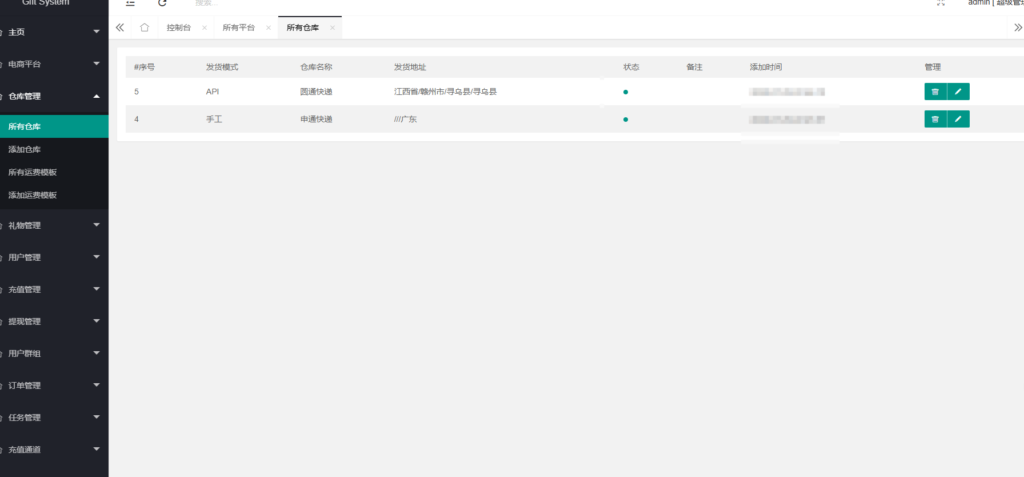This screenshot has height=477, width=1024.
Task: Click the 添加时间 column header
Action: (766, 67)
